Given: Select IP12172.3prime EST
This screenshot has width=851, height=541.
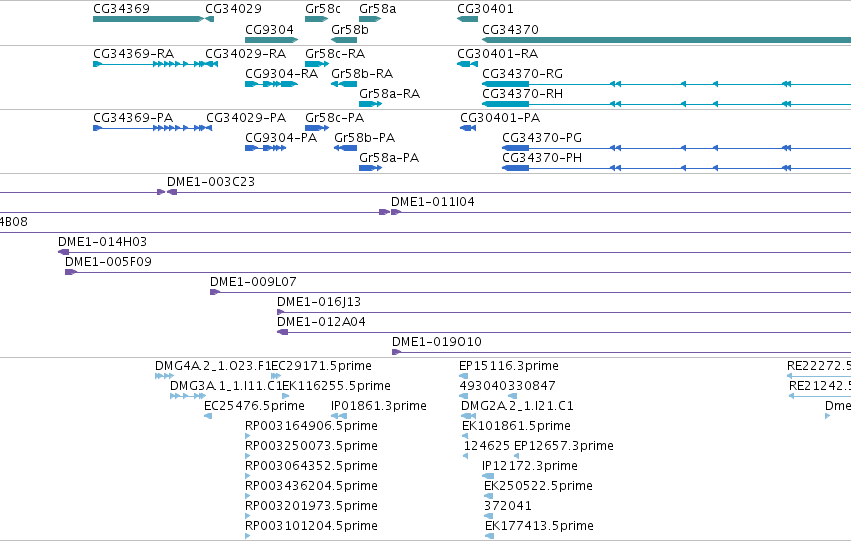Looking at the screenshot, I should (x=488, y=476).
